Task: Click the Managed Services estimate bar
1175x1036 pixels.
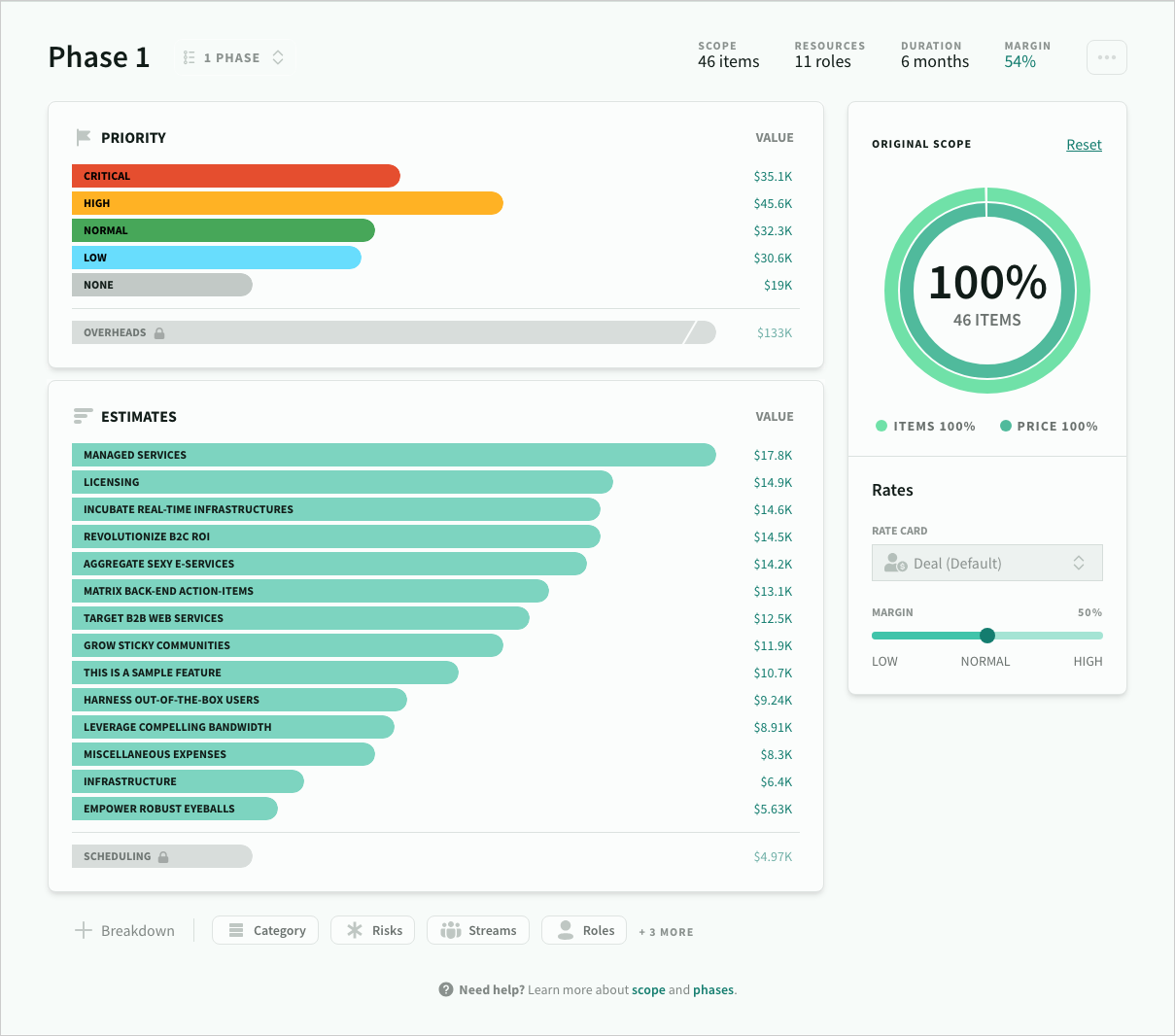Action: pyautogui.click(x=394, y=455)
